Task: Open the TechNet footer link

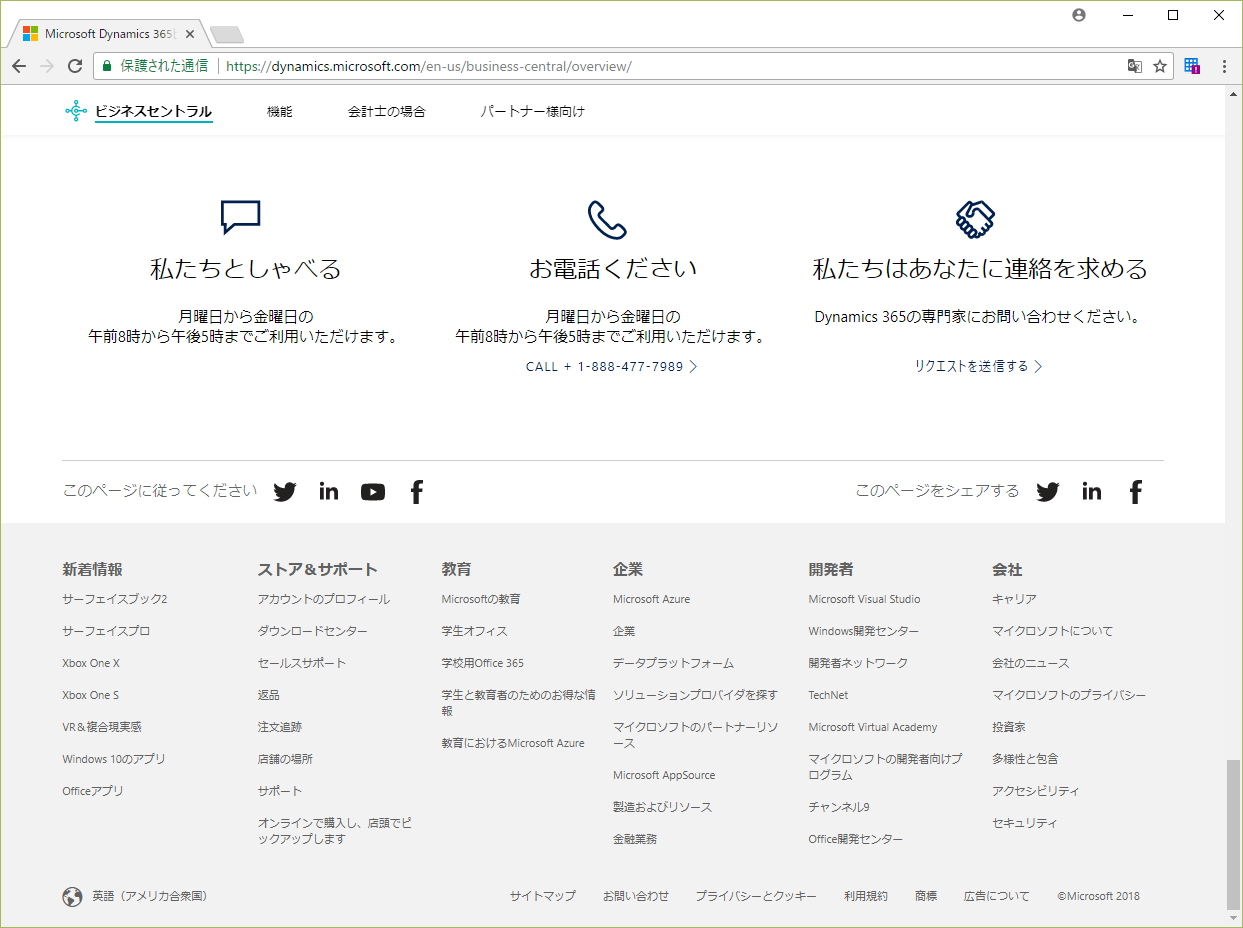Action: point(828,695)
